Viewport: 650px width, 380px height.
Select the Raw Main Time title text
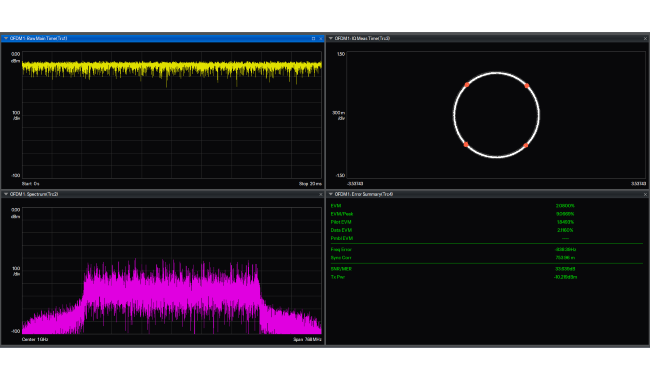coord(39,38)
